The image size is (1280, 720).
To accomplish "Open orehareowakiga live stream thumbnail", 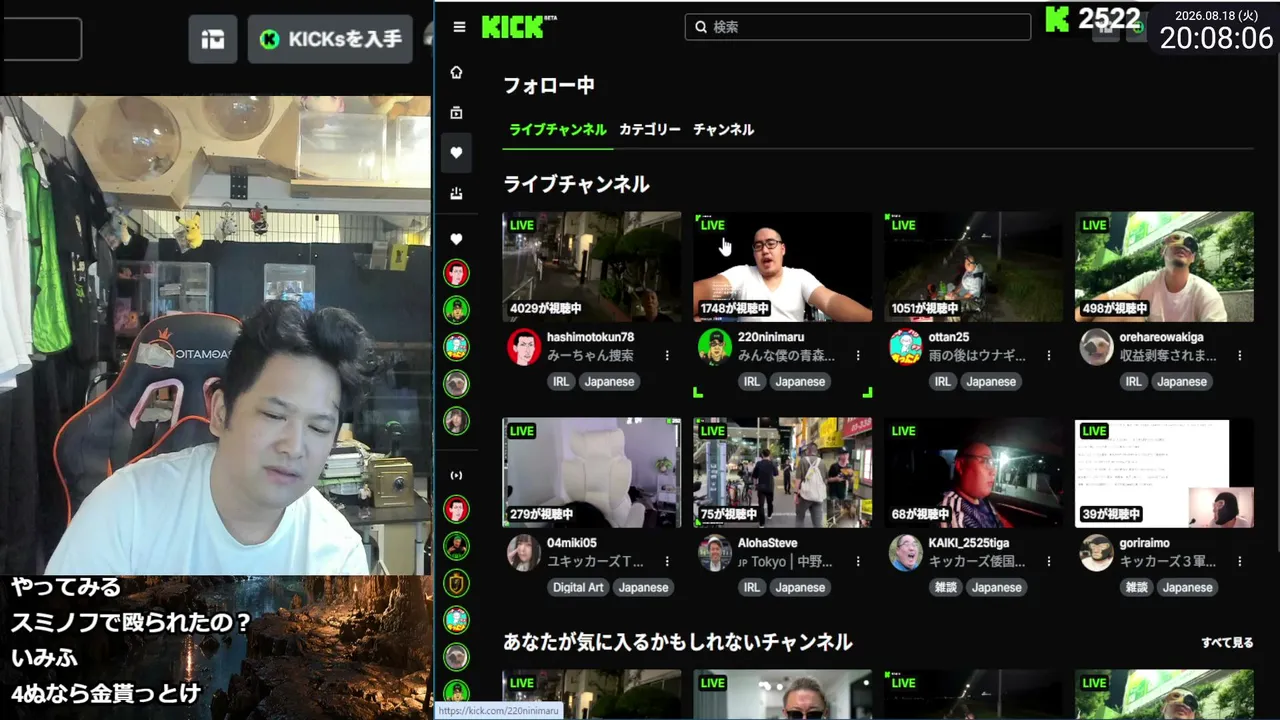I will 1165,267.
